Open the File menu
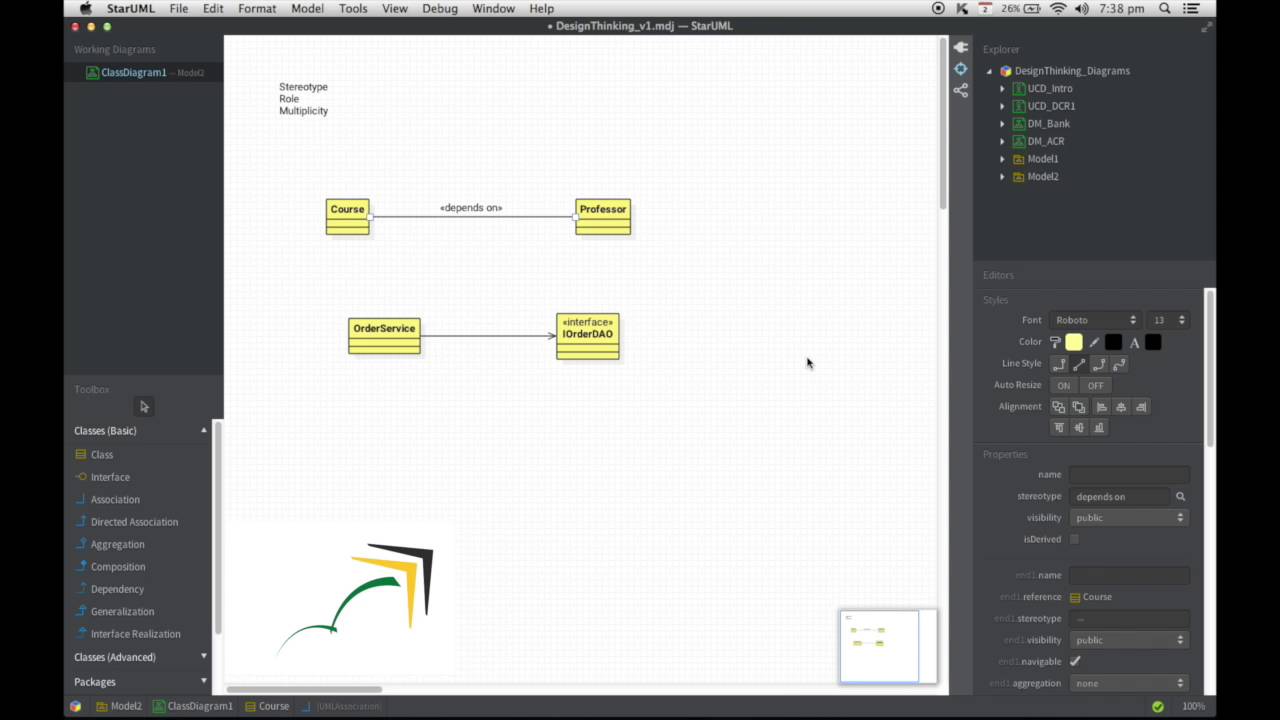The image size is (1280, 720). (179, 8)
